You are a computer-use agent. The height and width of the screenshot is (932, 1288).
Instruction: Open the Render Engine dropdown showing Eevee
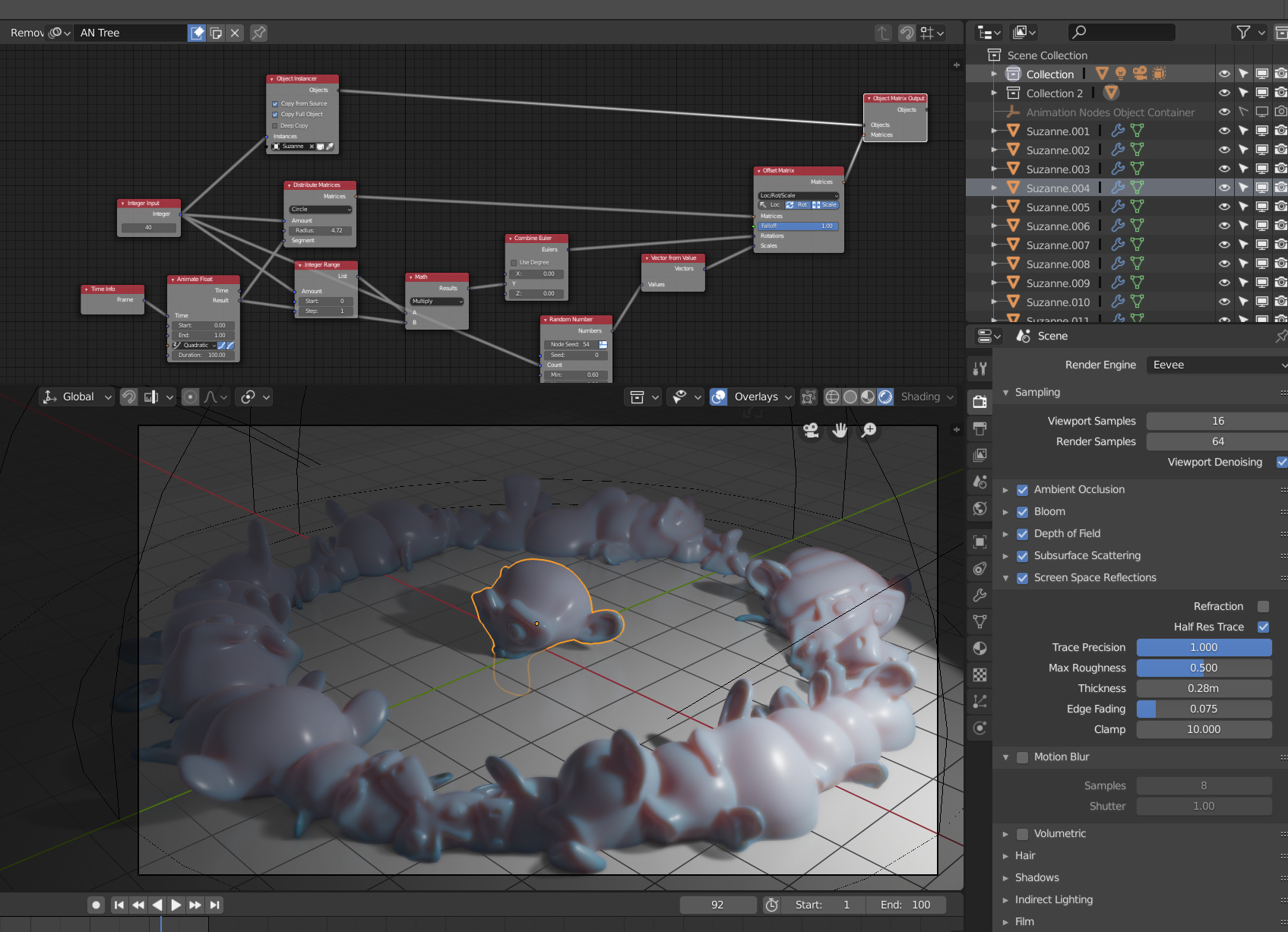click(1215, 365)
